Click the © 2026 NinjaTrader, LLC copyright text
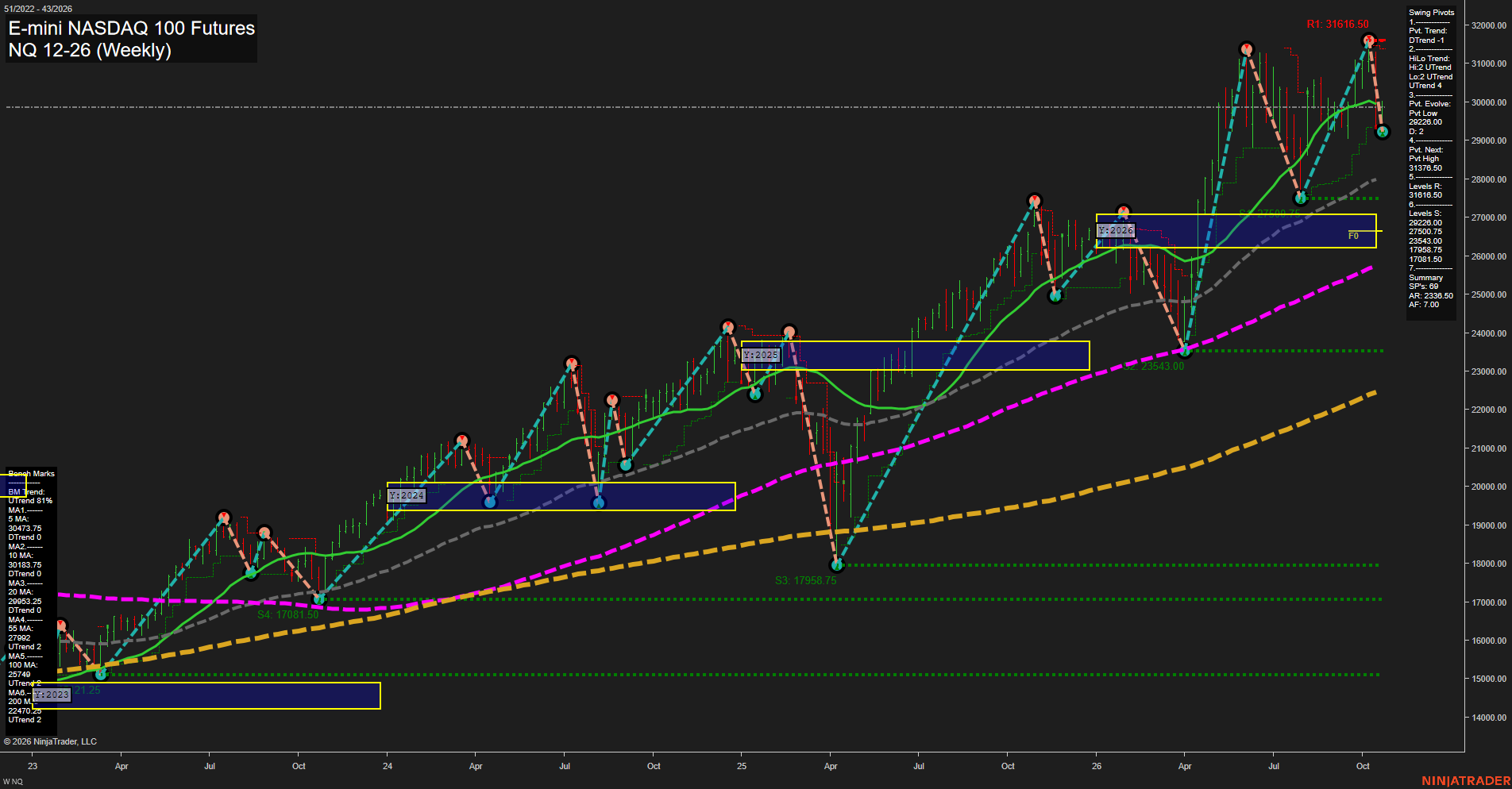The height and width of the screenshot is (789, 1512). tap(50, 741)
